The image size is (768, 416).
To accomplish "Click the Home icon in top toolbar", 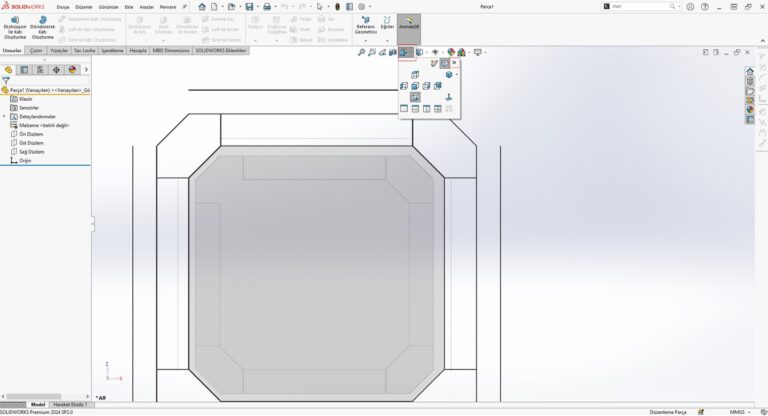I will [201, 6].
